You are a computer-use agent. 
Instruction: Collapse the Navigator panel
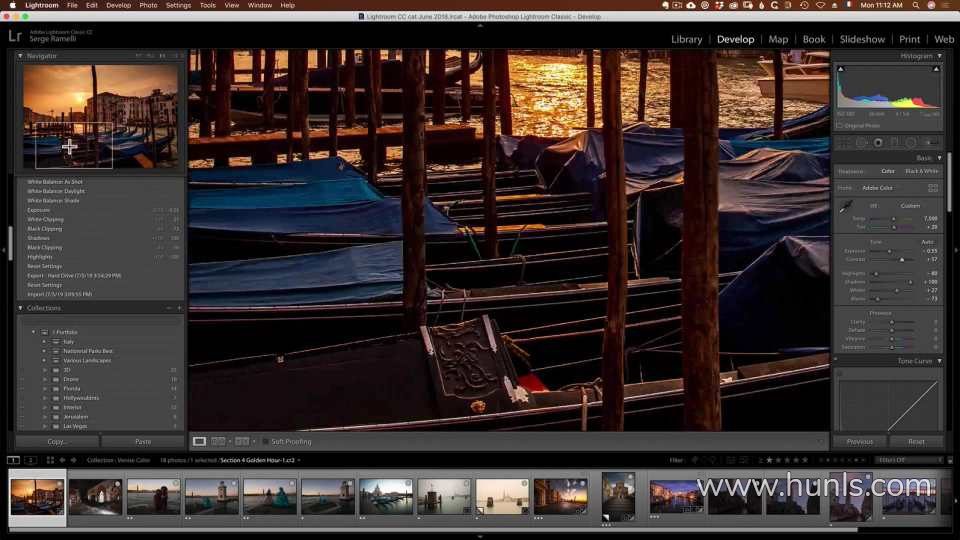click(20, 56)
